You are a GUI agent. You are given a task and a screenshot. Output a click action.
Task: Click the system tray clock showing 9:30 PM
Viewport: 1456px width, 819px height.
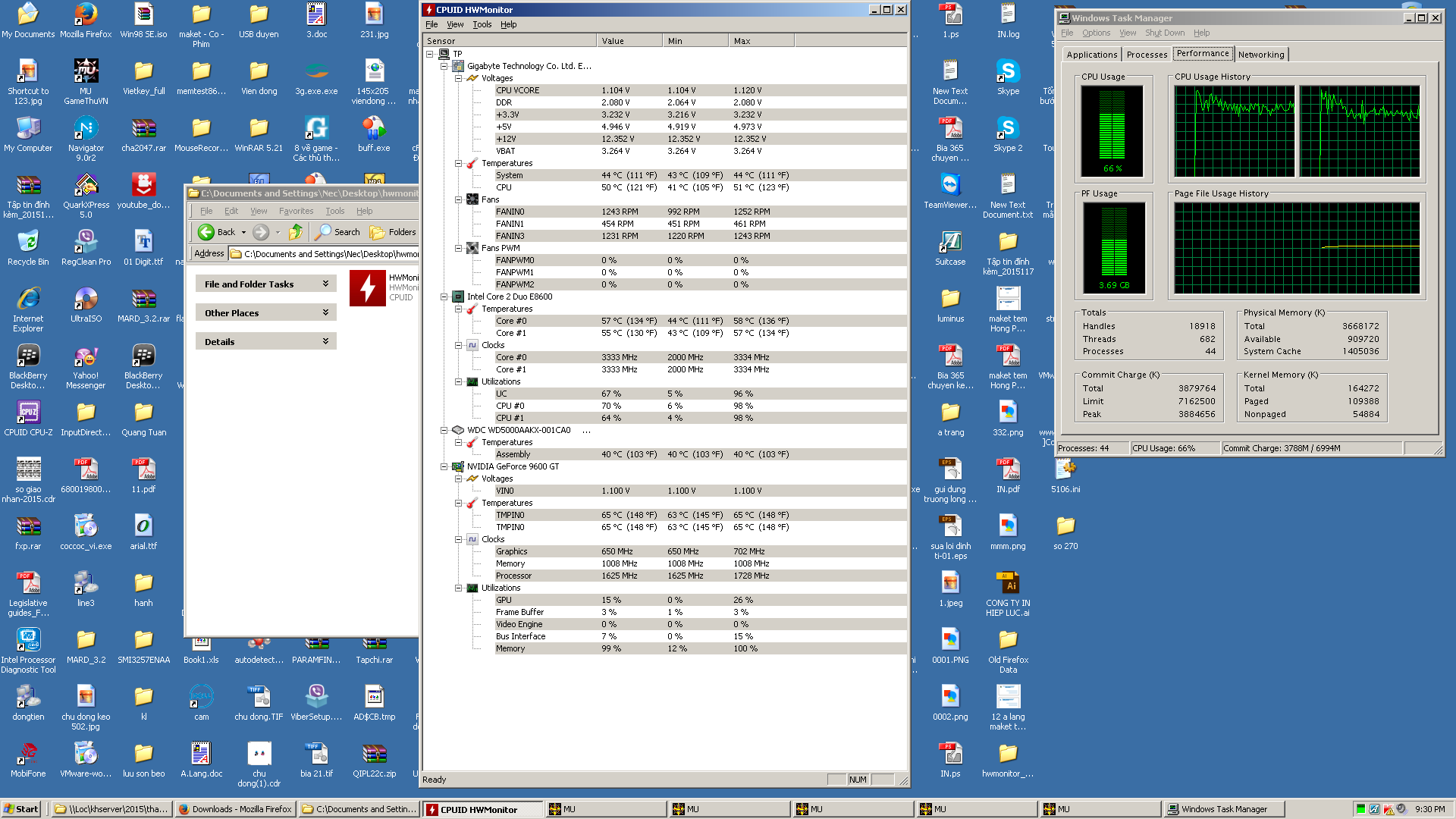1429,809
